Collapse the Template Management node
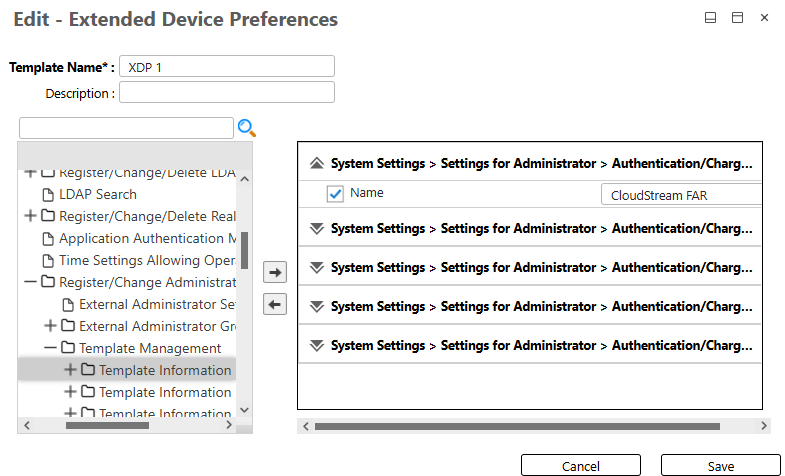 tap(50, 348)
